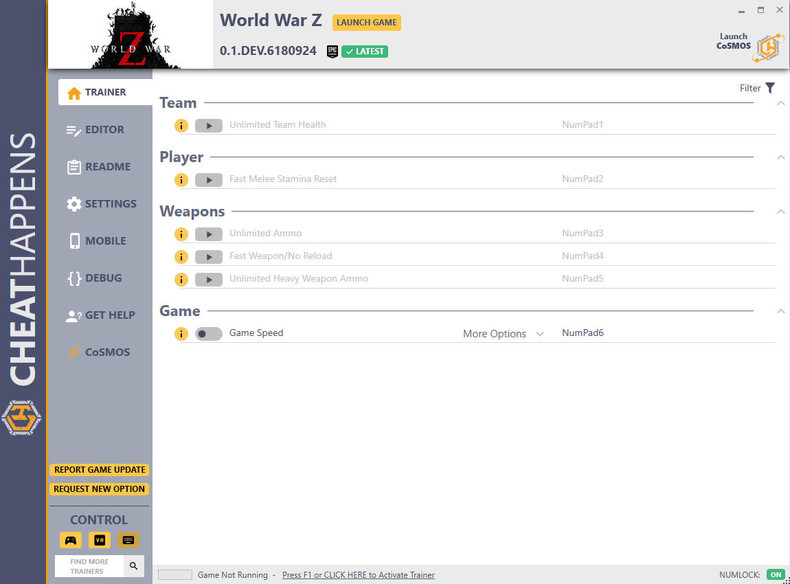
Task: Select VR control icon
Action: tap(99, 540)
